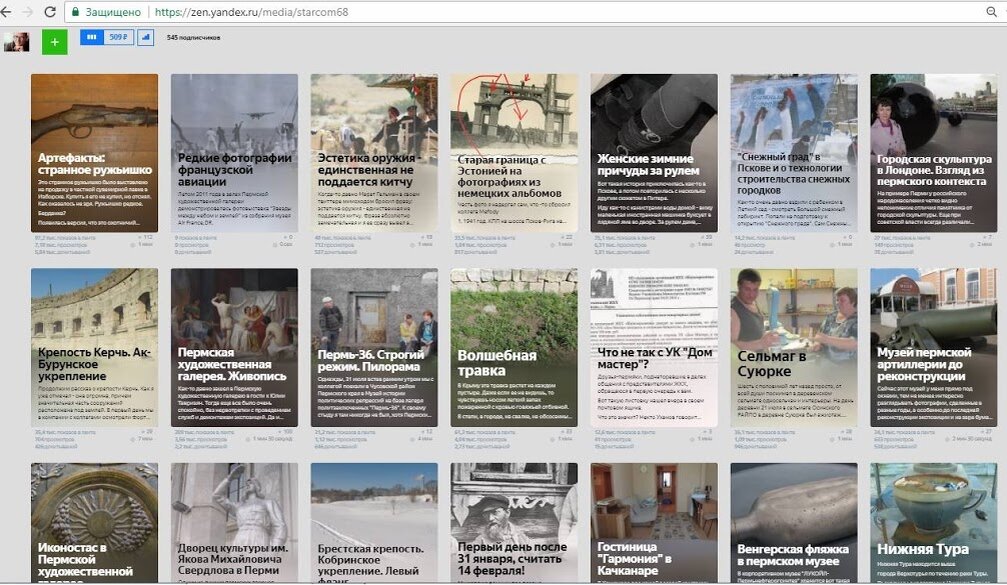Open card Эстетика оружия единственная не поддается китчу

374,153
